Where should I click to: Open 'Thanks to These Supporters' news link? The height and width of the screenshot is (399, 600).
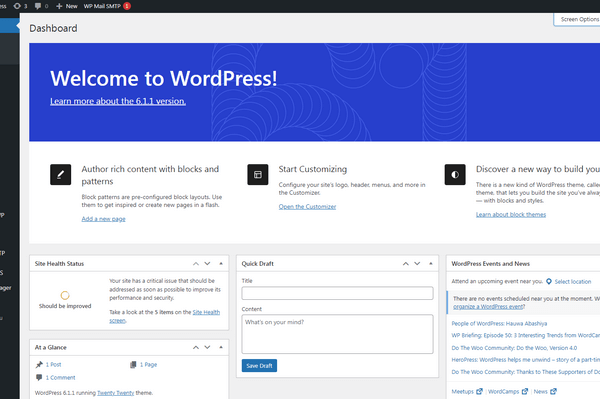tap(526, 372)
